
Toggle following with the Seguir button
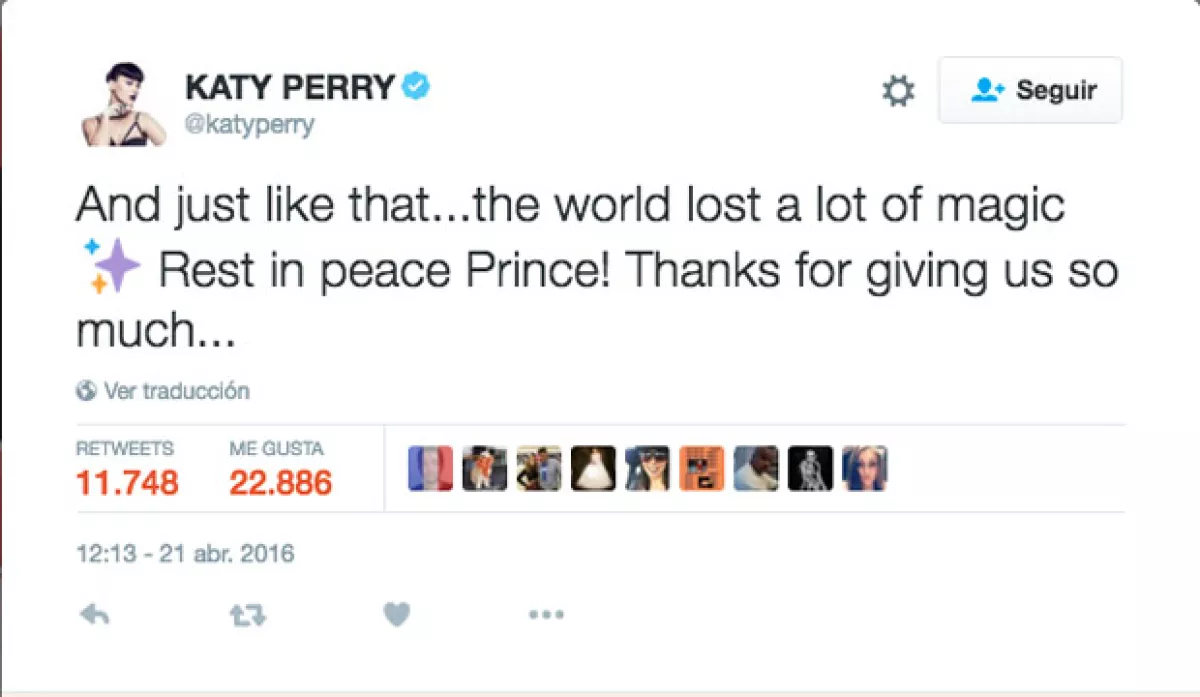click(1030, 90)
